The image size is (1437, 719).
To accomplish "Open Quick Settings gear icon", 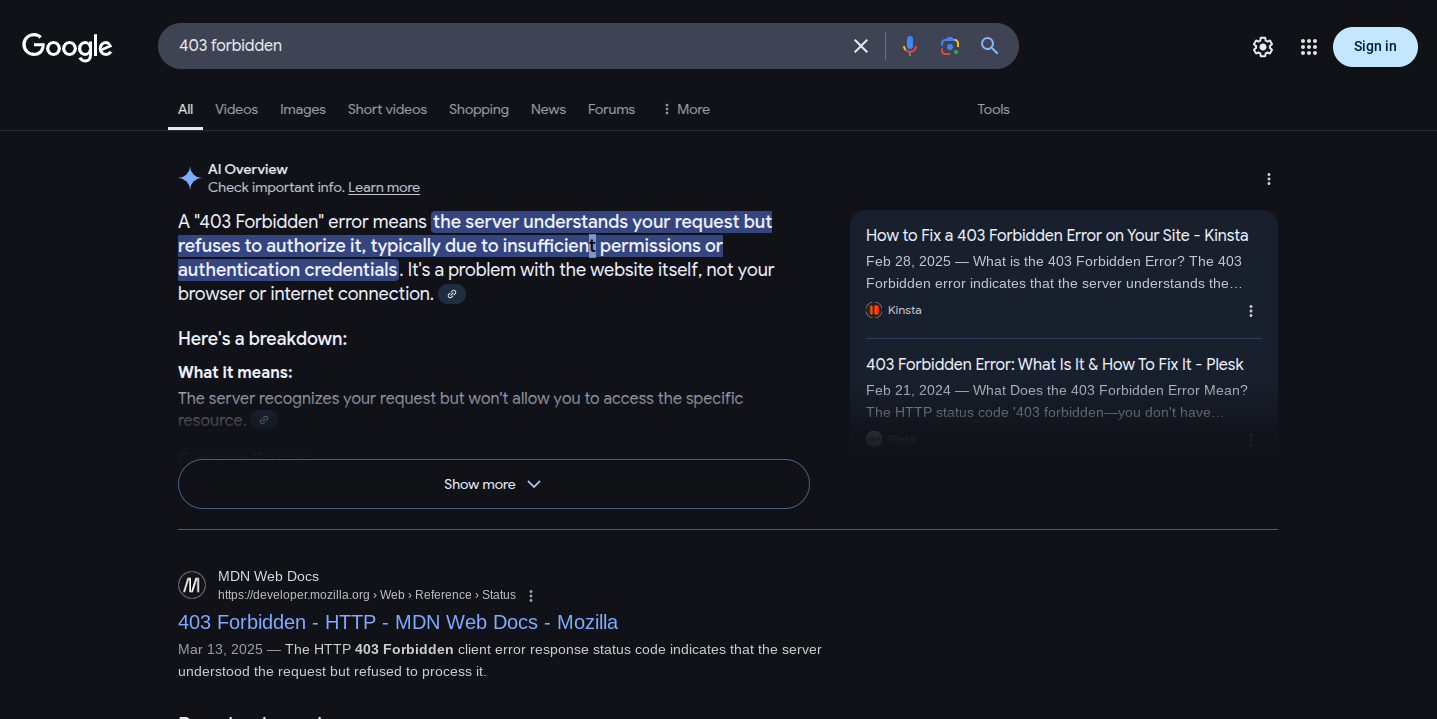I will [1263, 47].
